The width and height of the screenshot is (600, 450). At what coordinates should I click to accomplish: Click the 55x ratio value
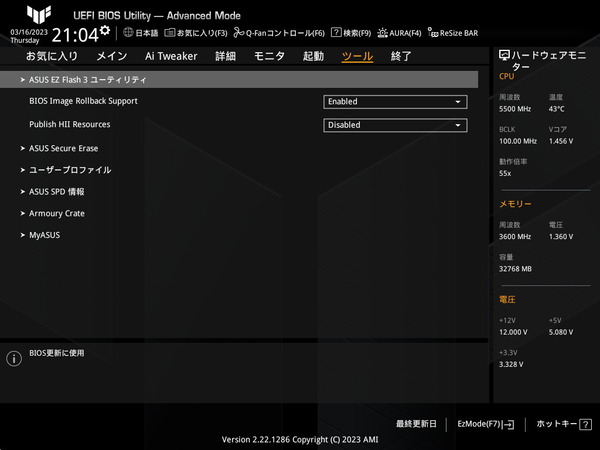(505, 173)
